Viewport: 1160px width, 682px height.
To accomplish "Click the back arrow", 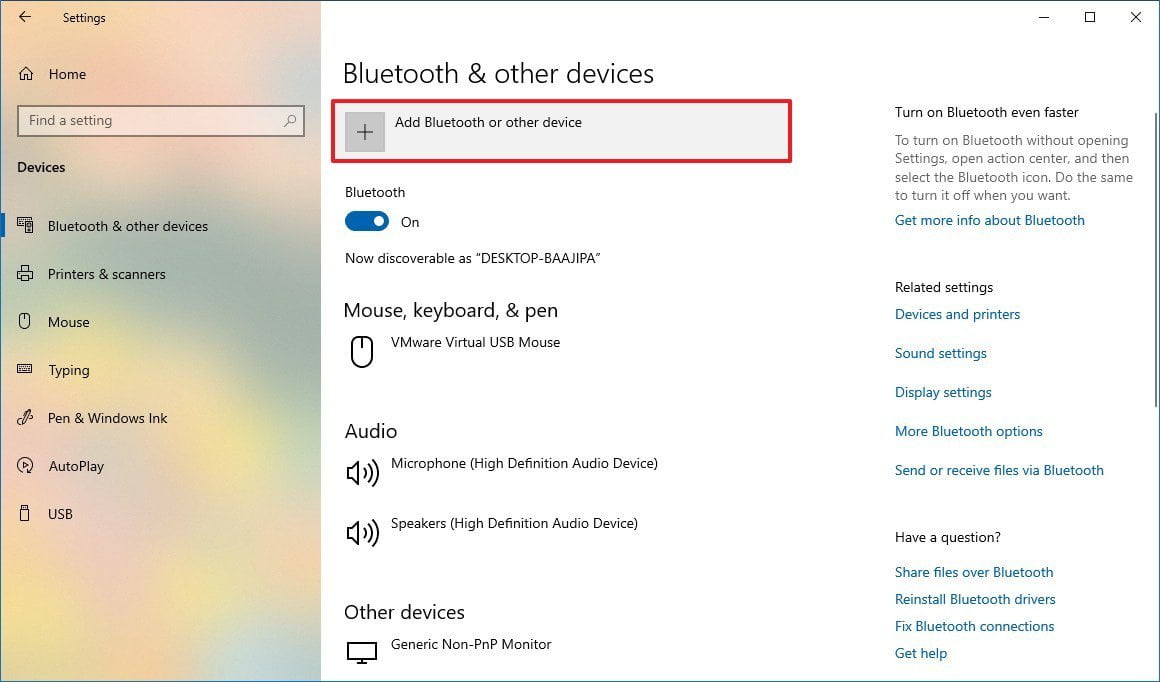I will coord(24,16).
